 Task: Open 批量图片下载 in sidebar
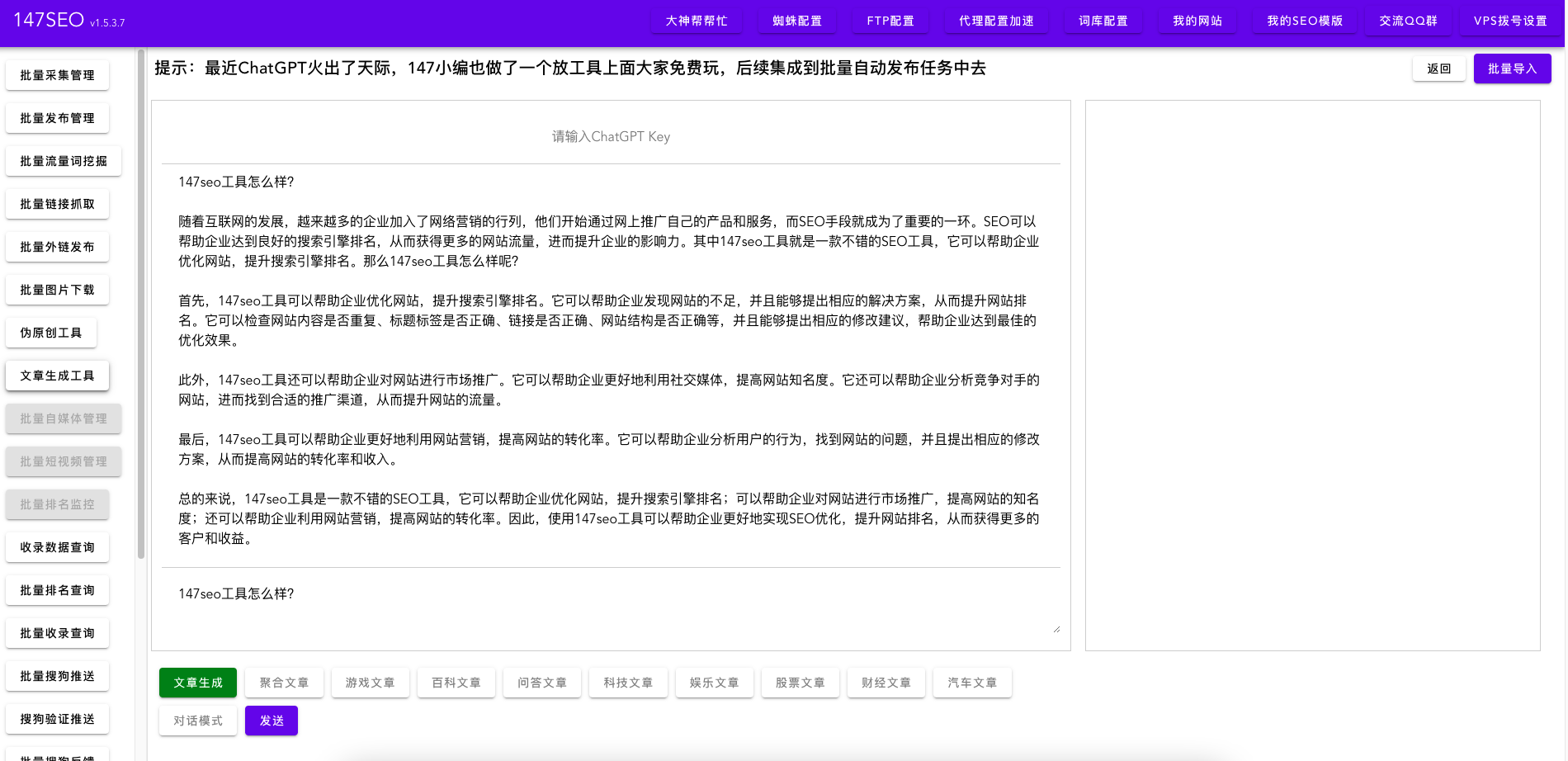point(58,290)
